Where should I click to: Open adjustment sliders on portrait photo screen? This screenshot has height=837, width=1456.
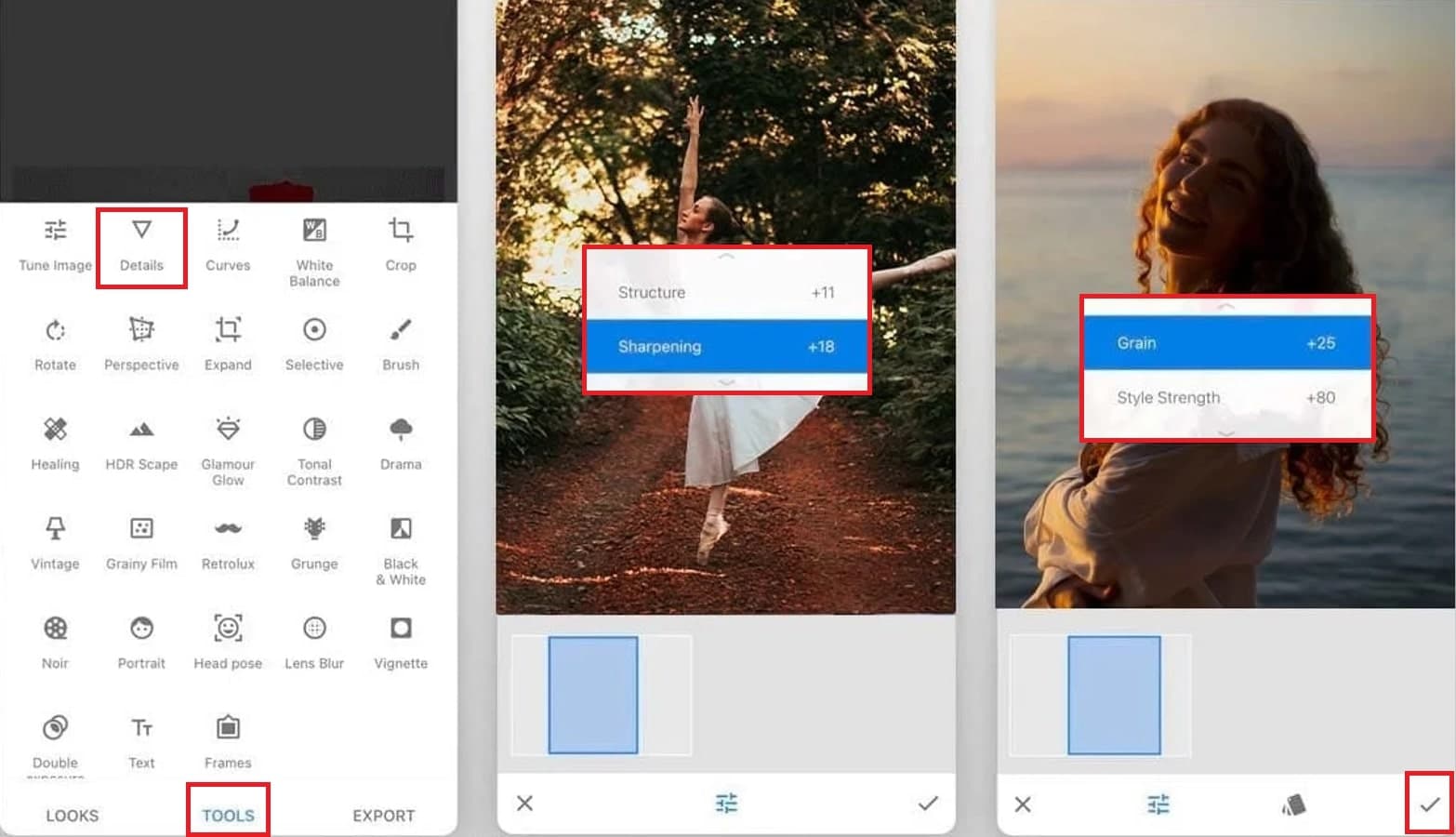click(x=1158, y=804)
